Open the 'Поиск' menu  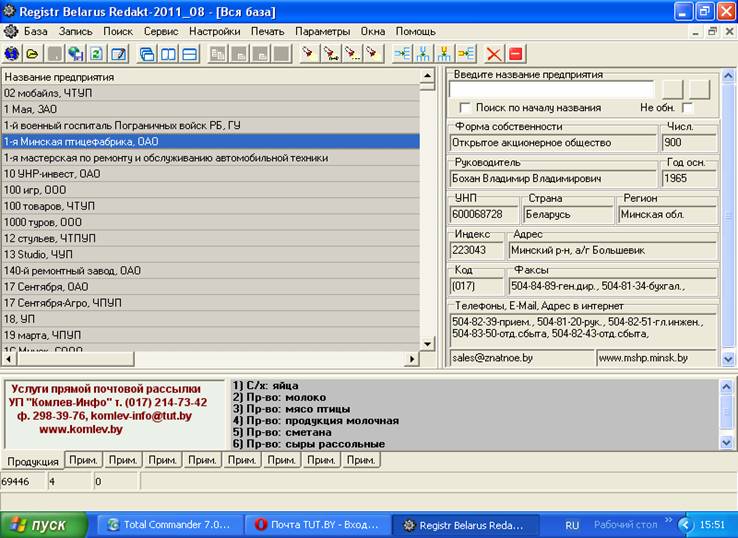tap(118, 31)
